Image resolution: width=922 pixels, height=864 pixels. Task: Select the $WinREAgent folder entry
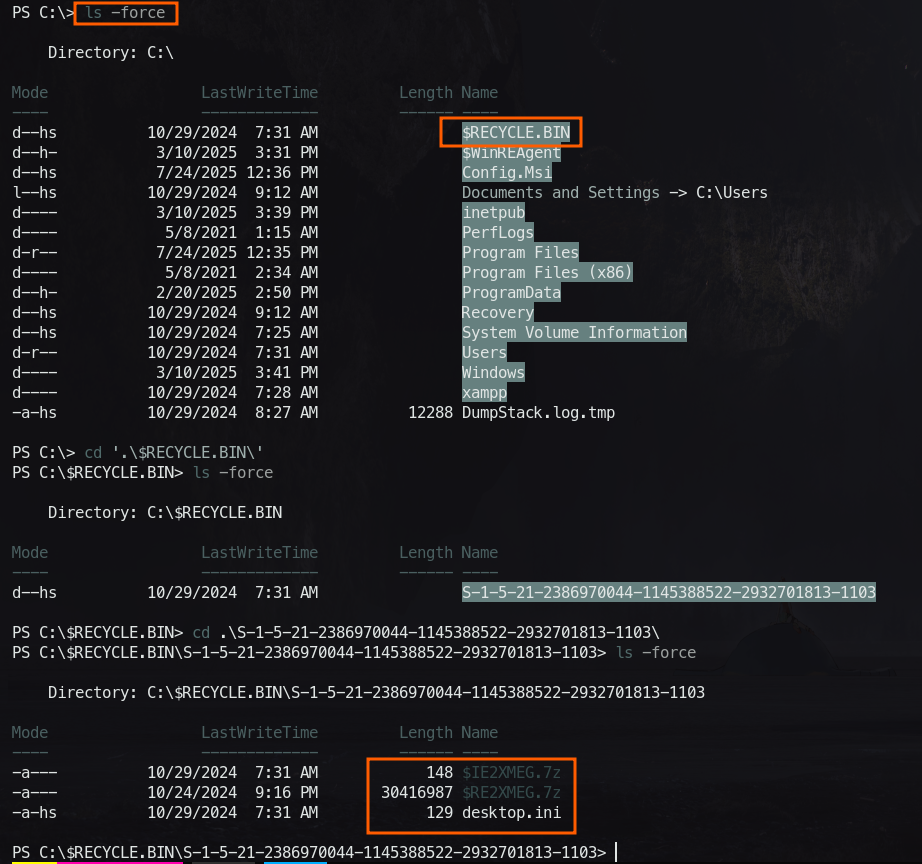511,153
